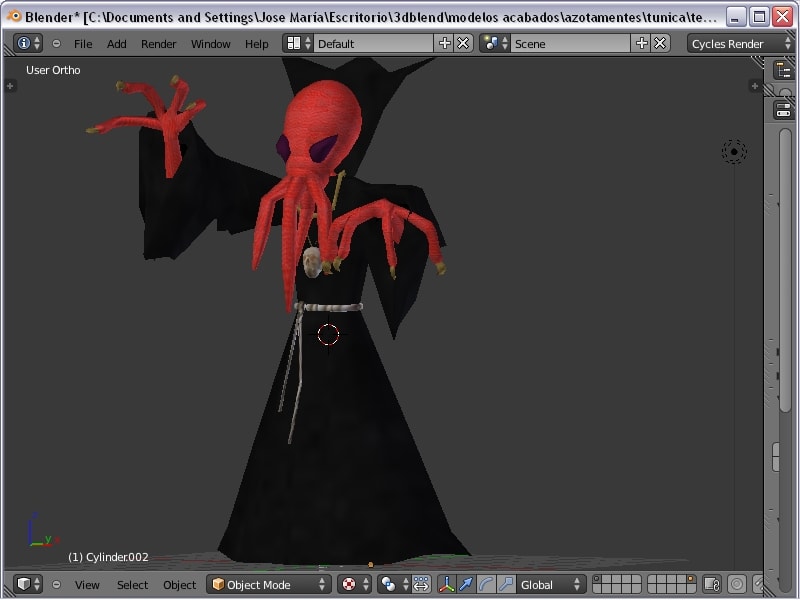Click the Properties editor type icon
Screen dimensions: 800x600
(x=783, y=110)
